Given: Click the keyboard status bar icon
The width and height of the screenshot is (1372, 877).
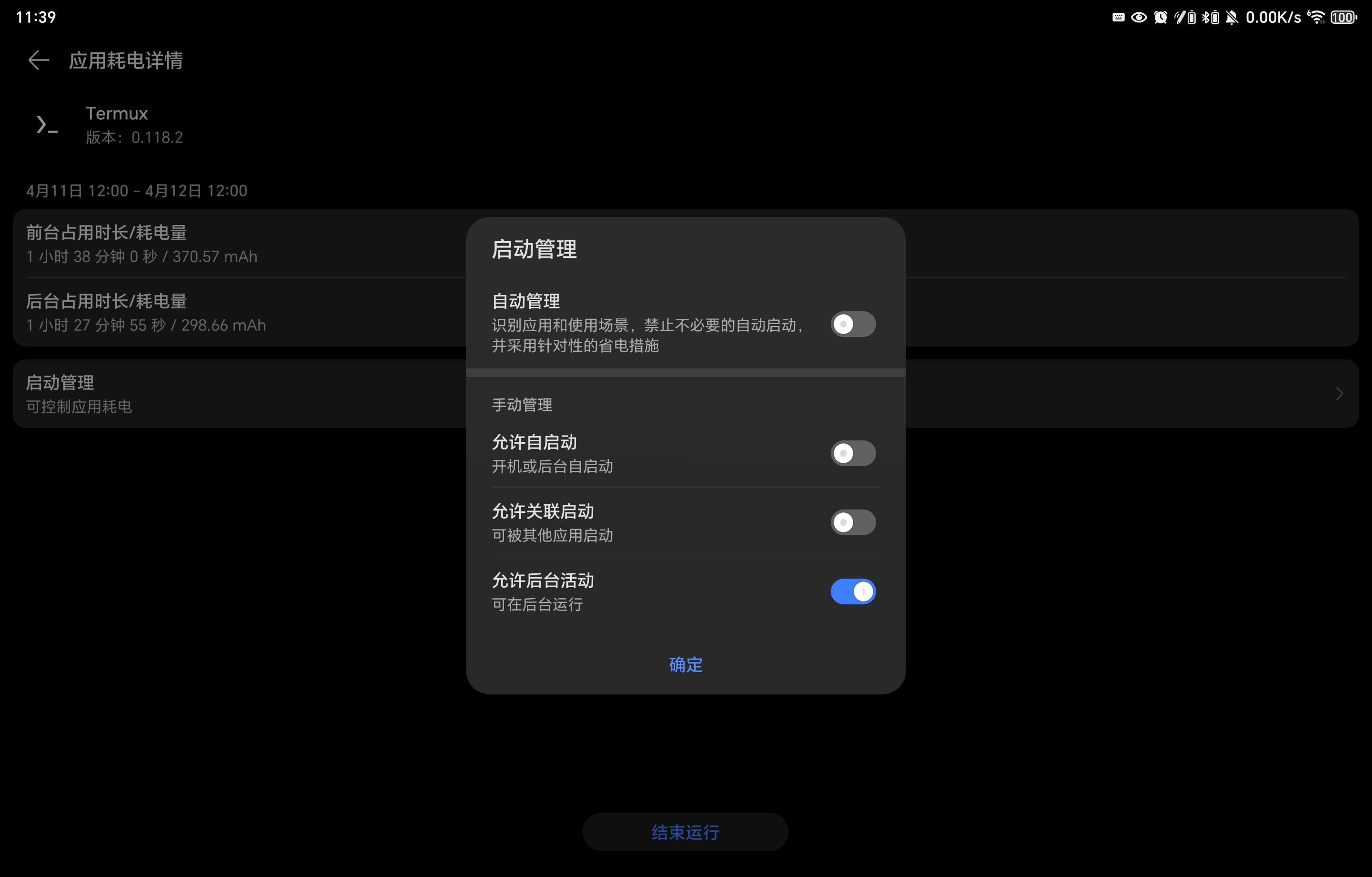Looking at the screenshot, I should pyautogui.click(x=1118, y=18).
